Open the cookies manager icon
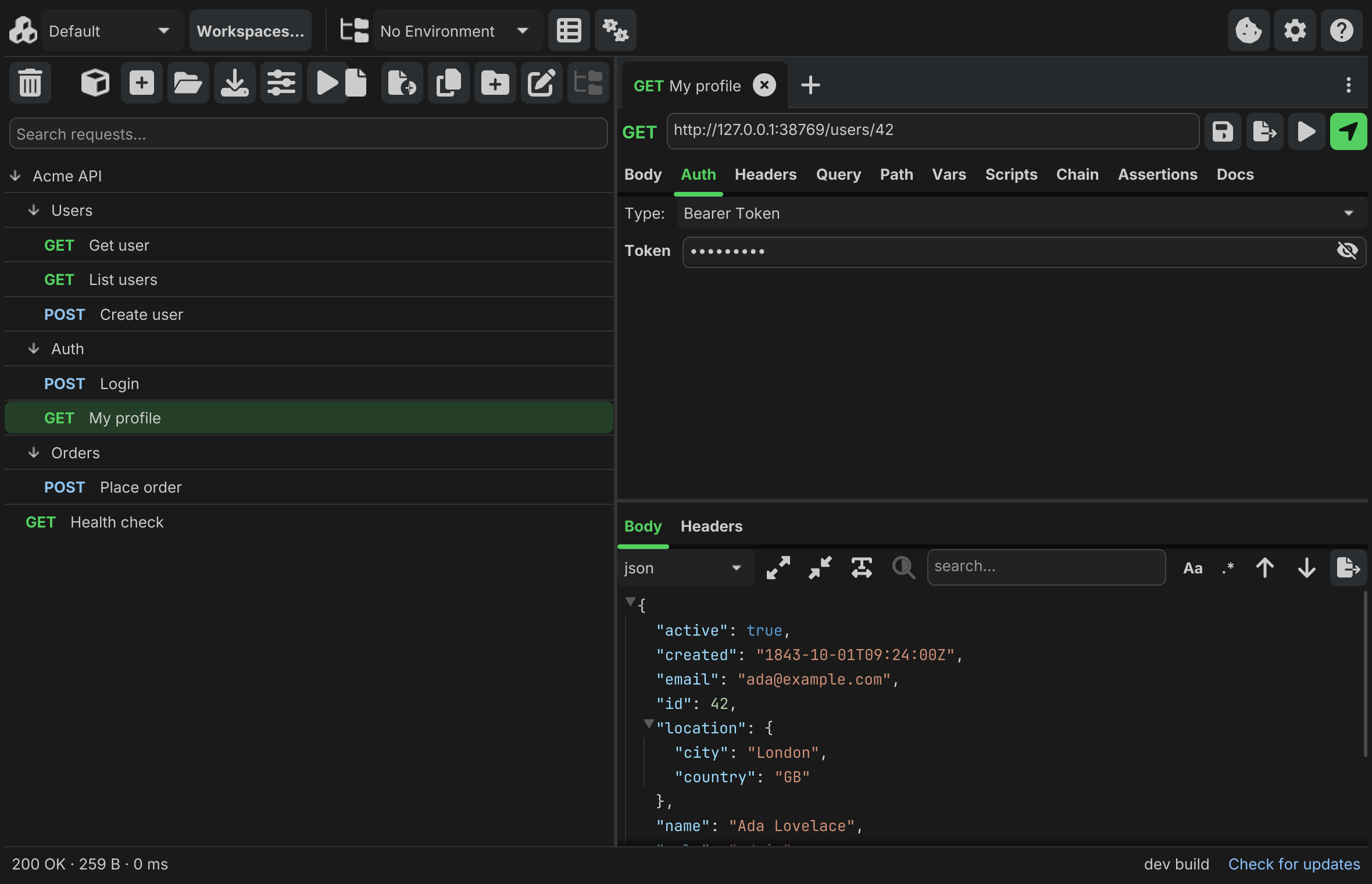This screenshot has width=1372, height=884. (1248, 30)
